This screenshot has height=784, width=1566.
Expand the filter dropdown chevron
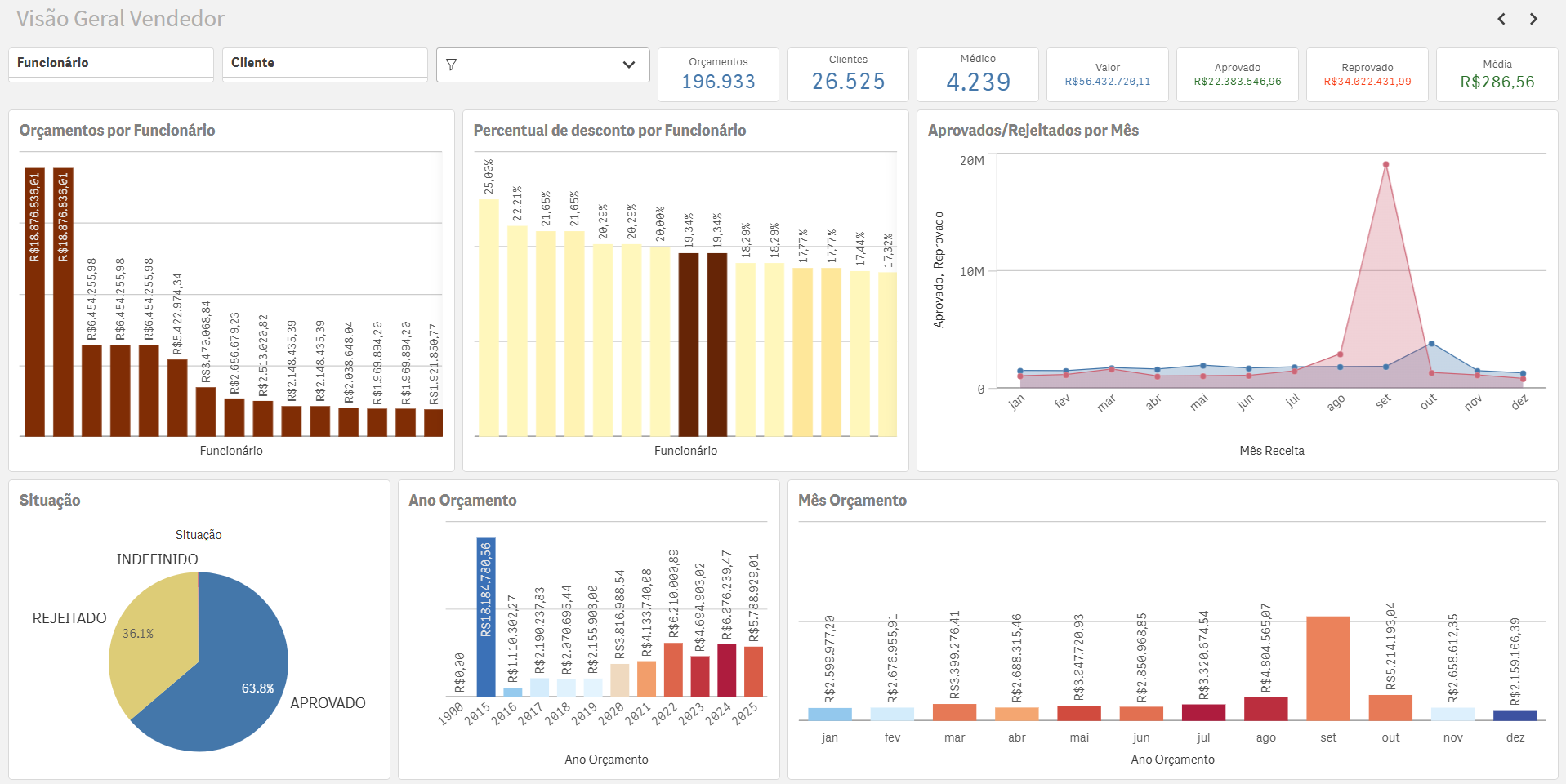pyautogui.click(x=628, y=65)
